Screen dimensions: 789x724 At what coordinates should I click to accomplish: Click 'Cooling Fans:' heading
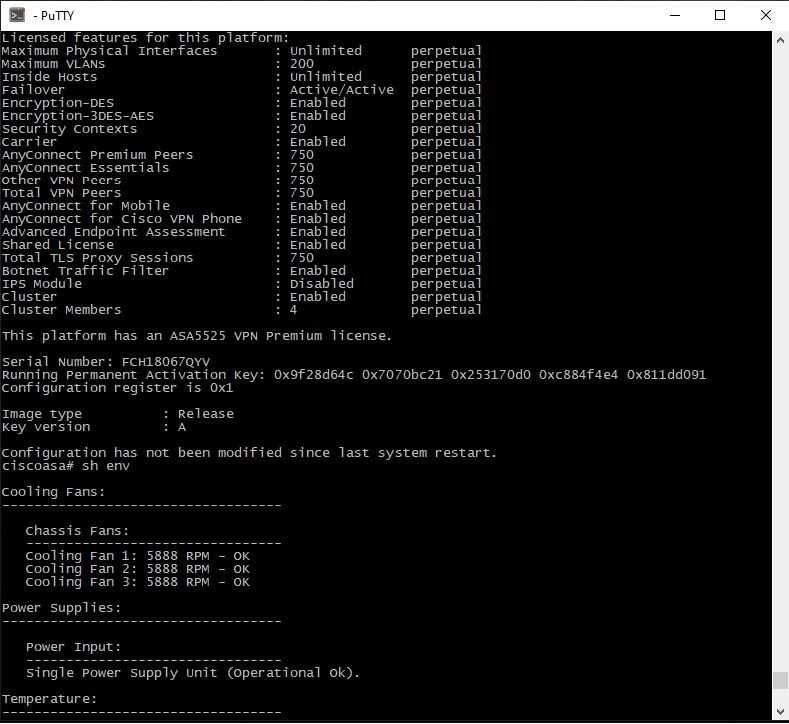click(x=53, y=492)
